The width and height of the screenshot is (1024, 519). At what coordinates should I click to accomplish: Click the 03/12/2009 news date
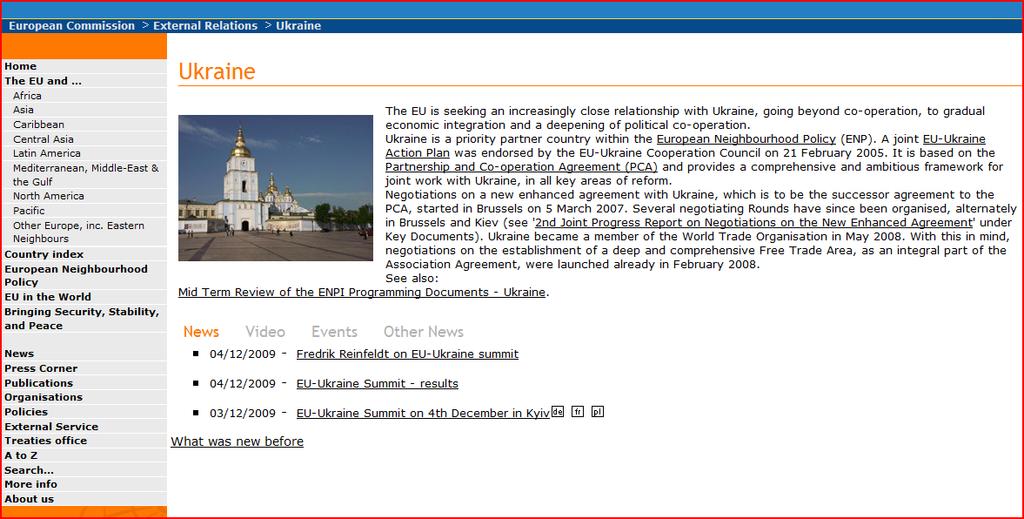point(242,413)
